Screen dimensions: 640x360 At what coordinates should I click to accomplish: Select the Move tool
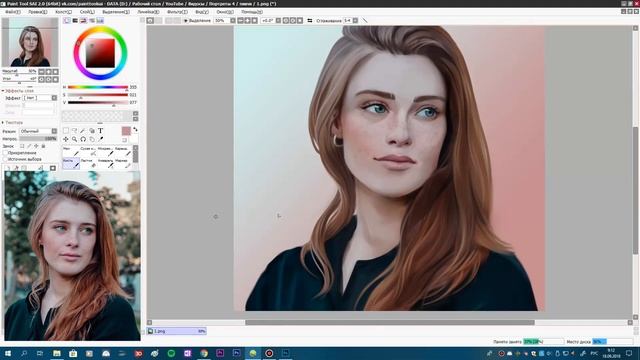coord(66,139)
